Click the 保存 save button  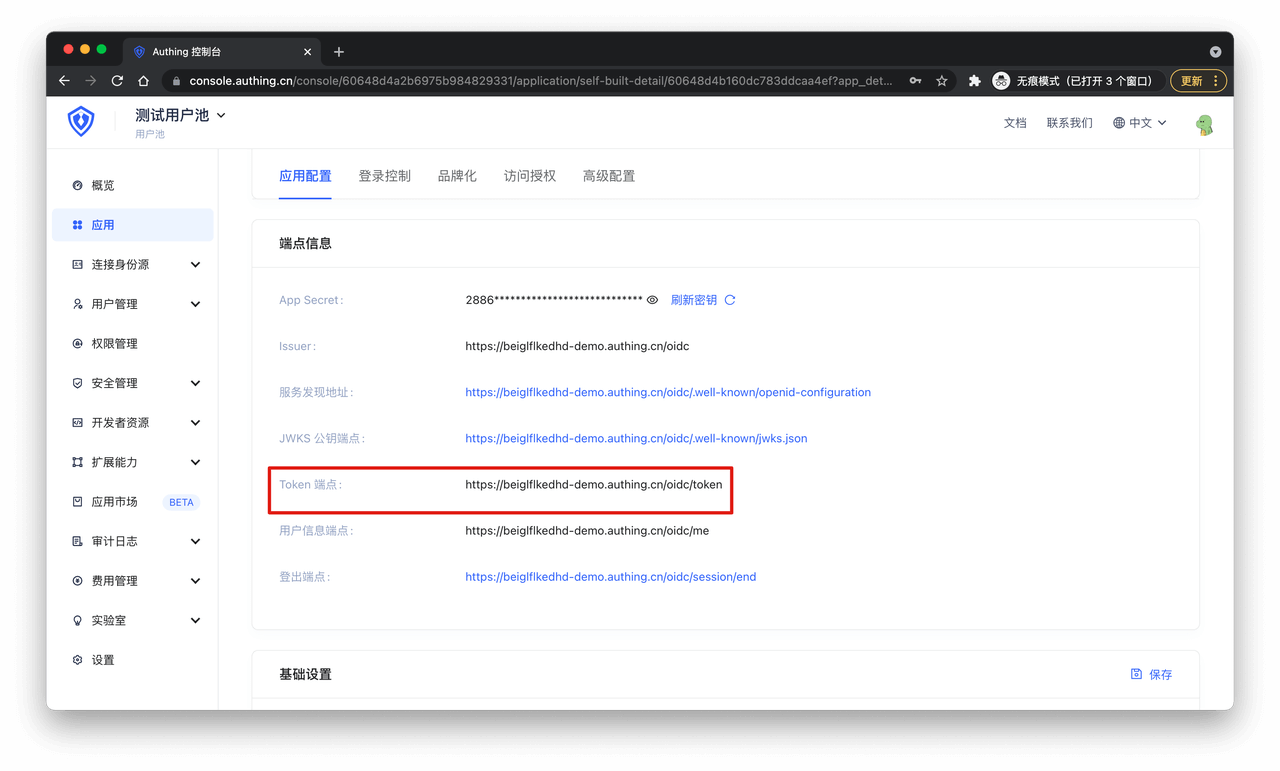tap(1151, 675)
